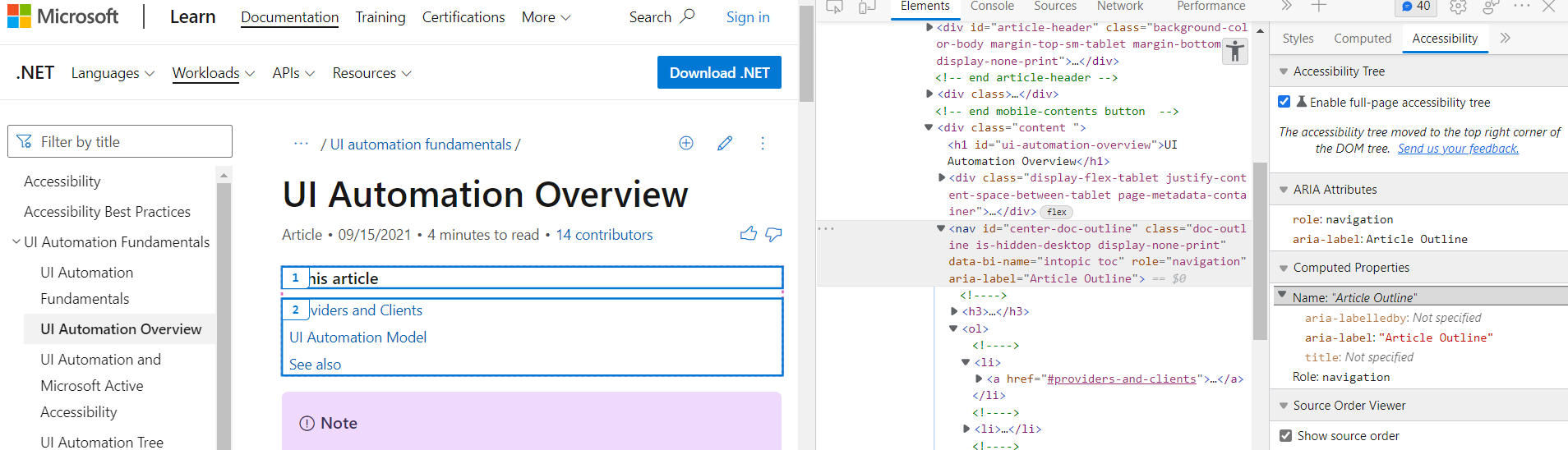This screenshot has width=1568, height=450.
Task: Open the Resources dropdown
Action: click(x=371, y=73)
